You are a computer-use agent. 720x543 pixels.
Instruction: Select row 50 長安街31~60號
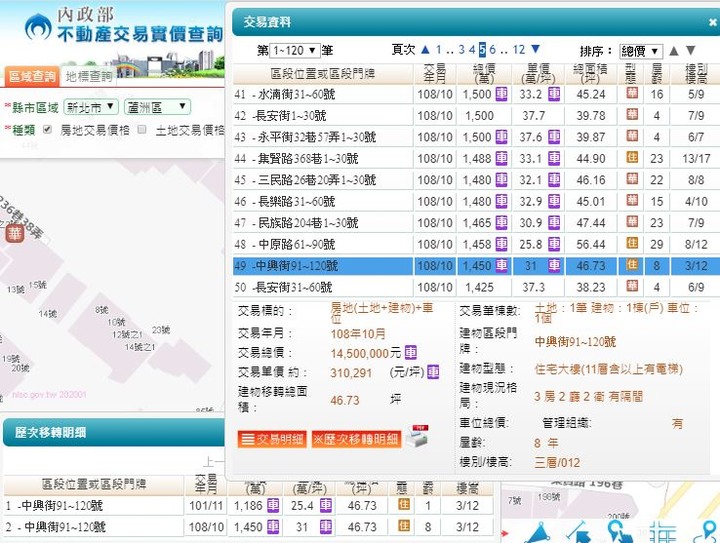click(476, 287)
